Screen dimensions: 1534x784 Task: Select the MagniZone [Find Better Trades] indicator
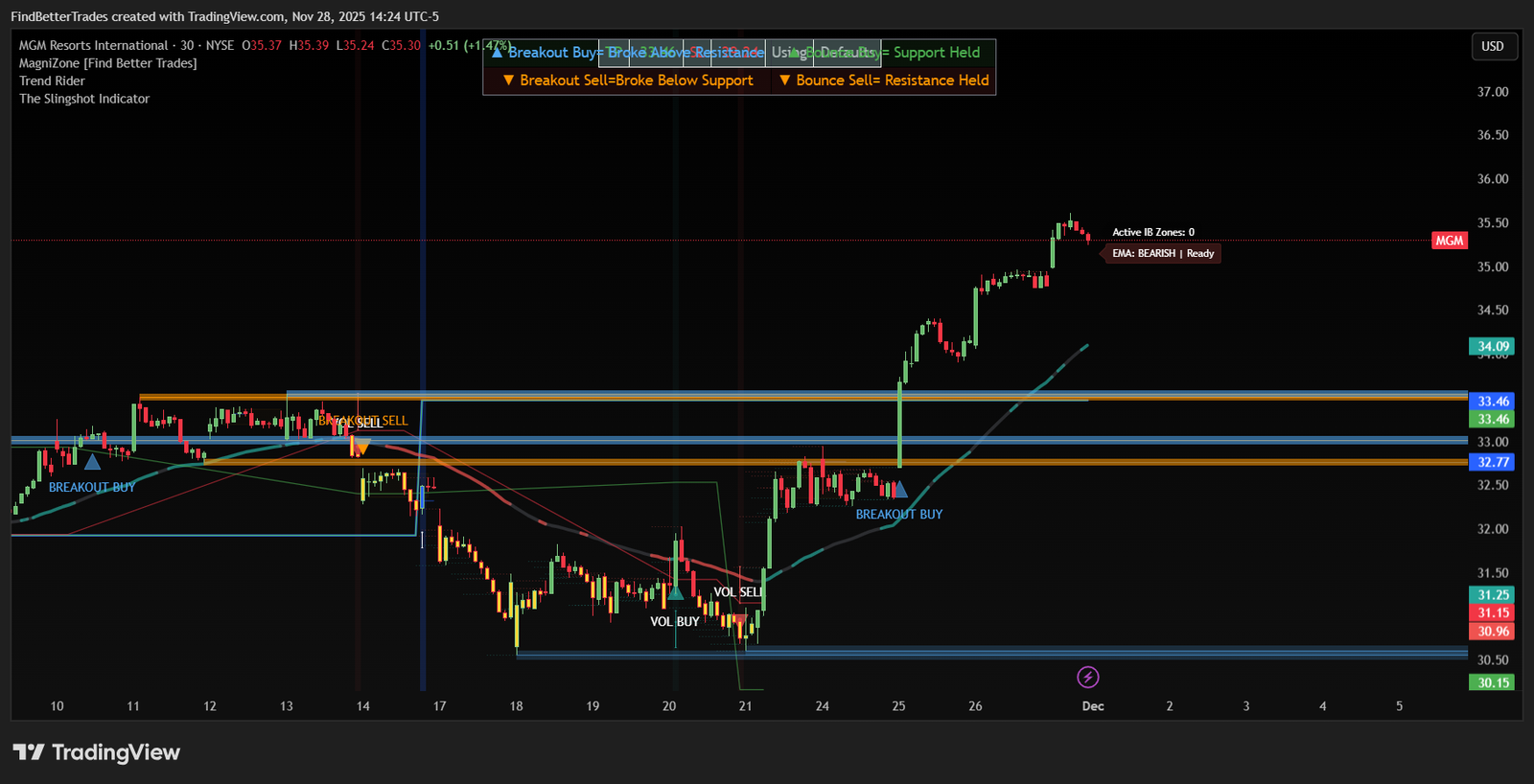[107, 63]
